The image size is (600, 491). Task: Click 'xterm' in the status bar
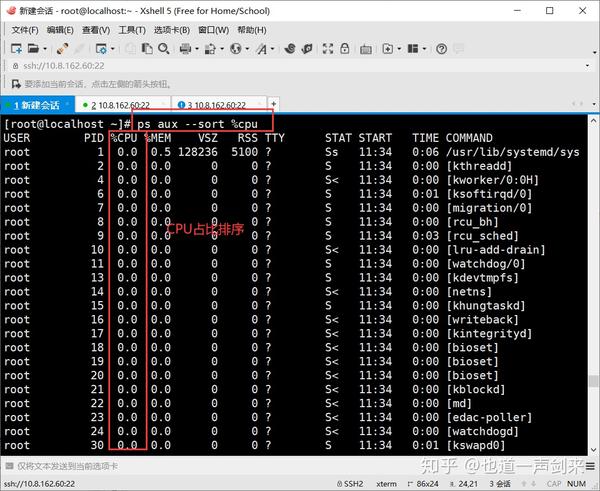(386, 484)
